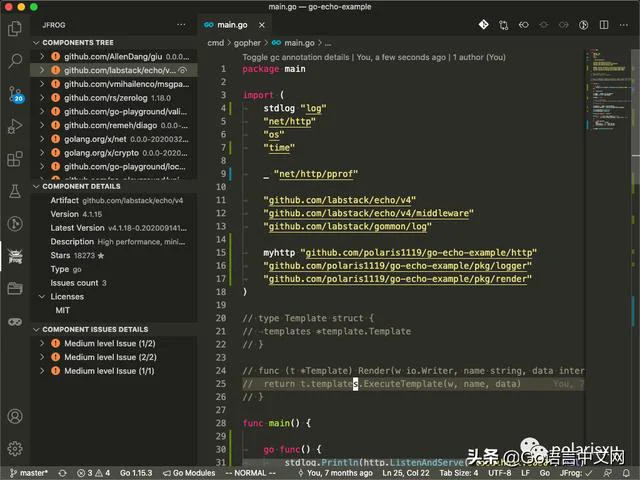
Task: Open the Run and Debug view
Action: (15, 127)
